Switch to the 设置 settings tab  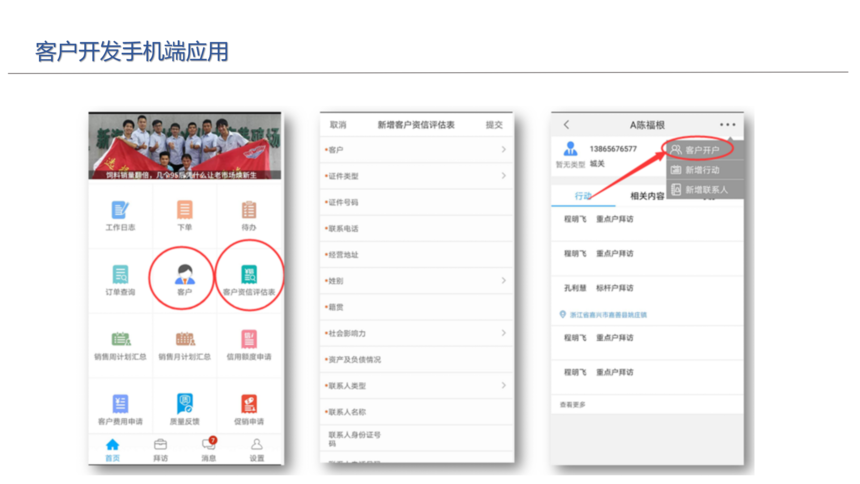point(257,450)
